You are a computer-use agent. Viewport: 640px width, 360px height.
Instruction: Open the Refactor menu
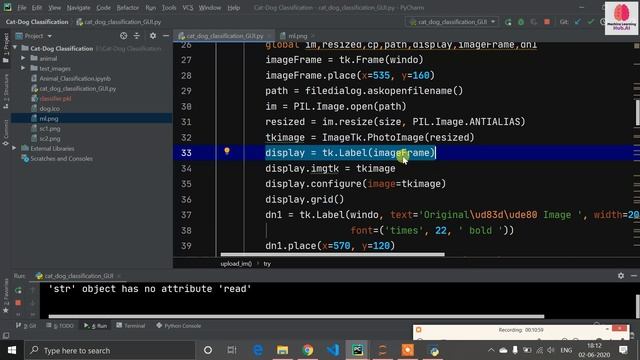point(128,8)
